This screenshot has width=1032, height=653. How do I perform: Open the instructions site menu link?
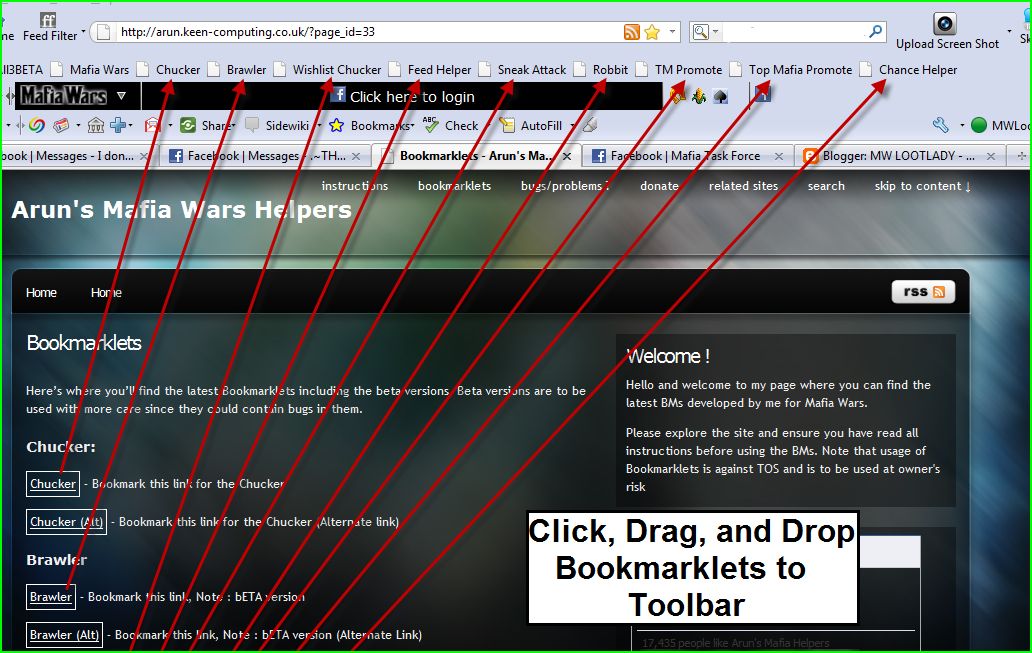[x=355, y=186]
